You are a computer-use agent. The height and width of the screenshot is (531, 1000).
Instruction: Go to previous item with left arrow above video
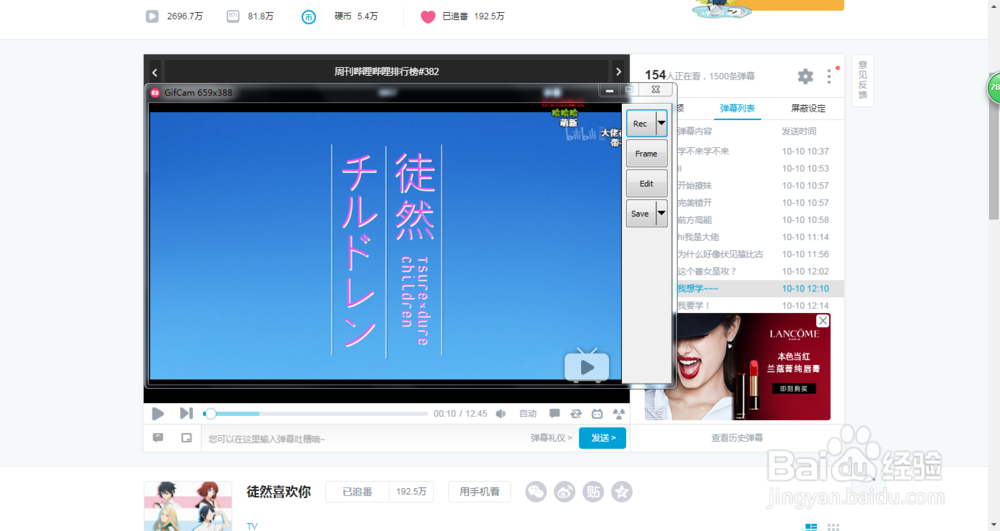(154, 72)
